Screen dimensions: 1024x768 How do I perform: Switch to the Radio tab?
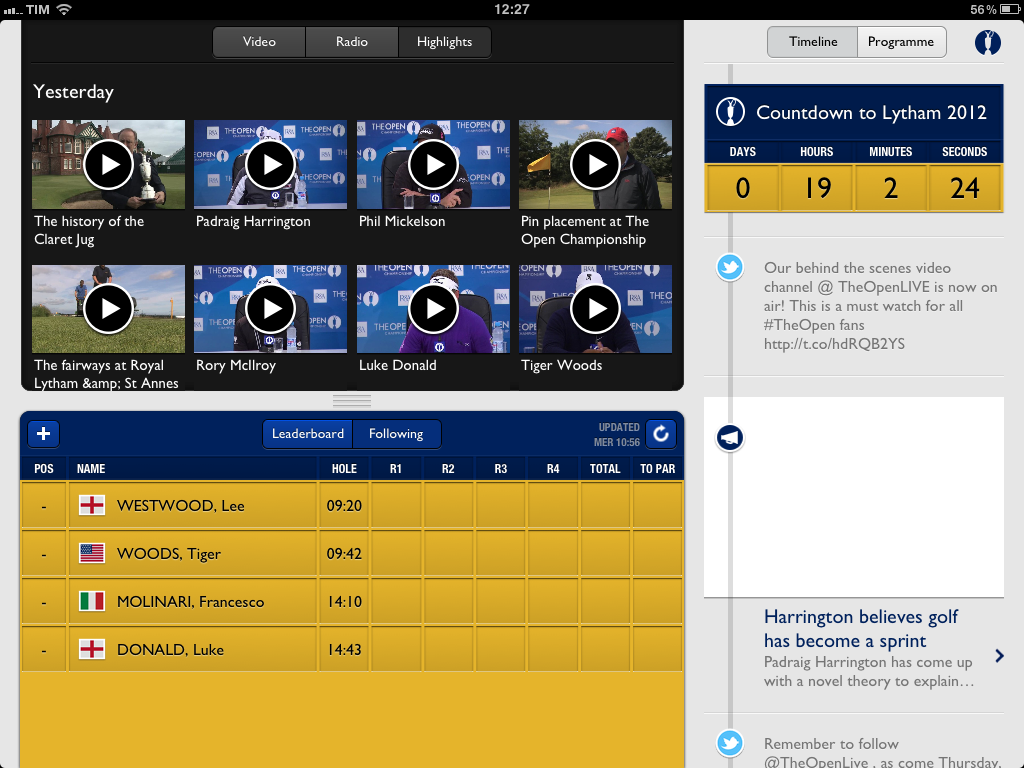352,42
